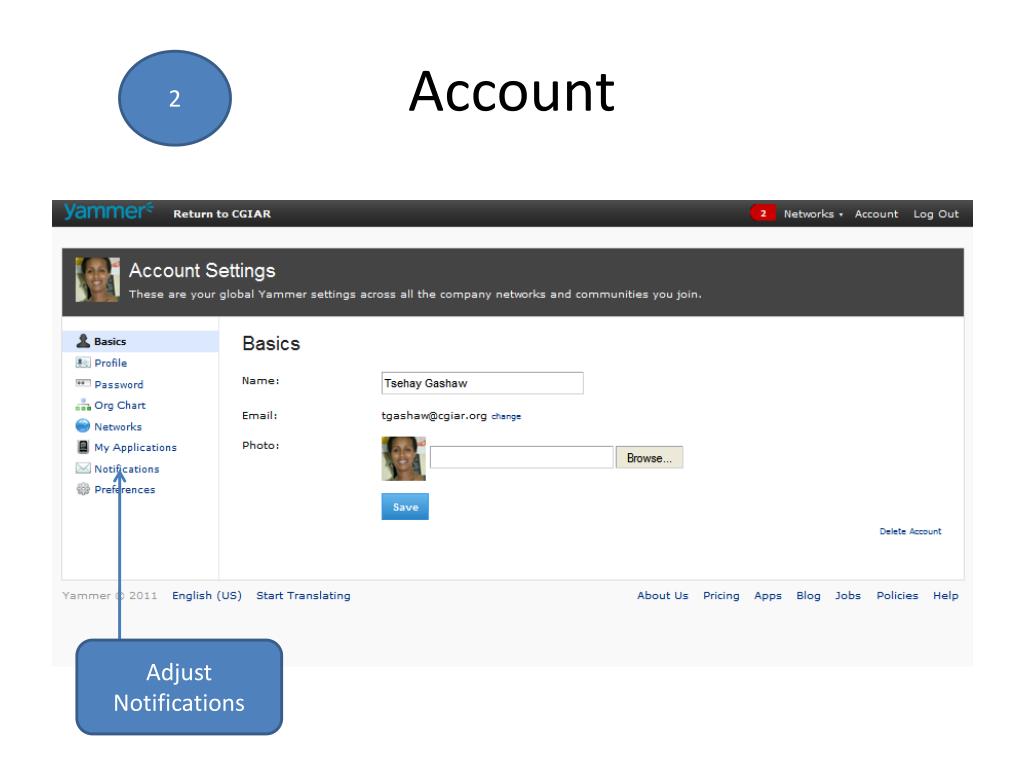The height and width of the screenshot is (768, 1024).
Task: Click the Networks globe icon
Action: (83, 426)
